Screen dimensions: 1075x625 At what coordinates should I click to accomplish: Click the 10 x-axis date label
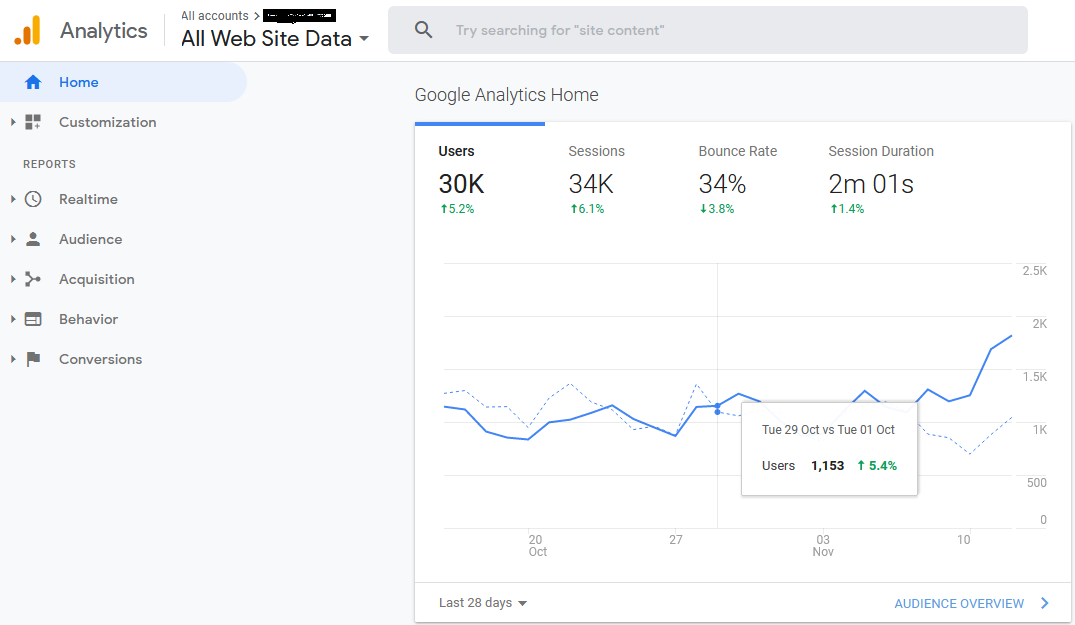coord(964,540)
